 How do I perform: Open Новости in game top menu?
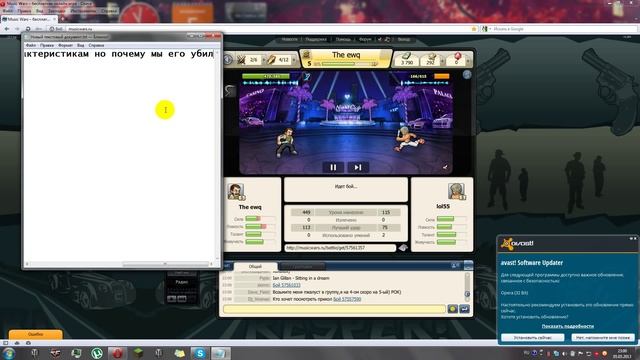[x=289, y=40]
